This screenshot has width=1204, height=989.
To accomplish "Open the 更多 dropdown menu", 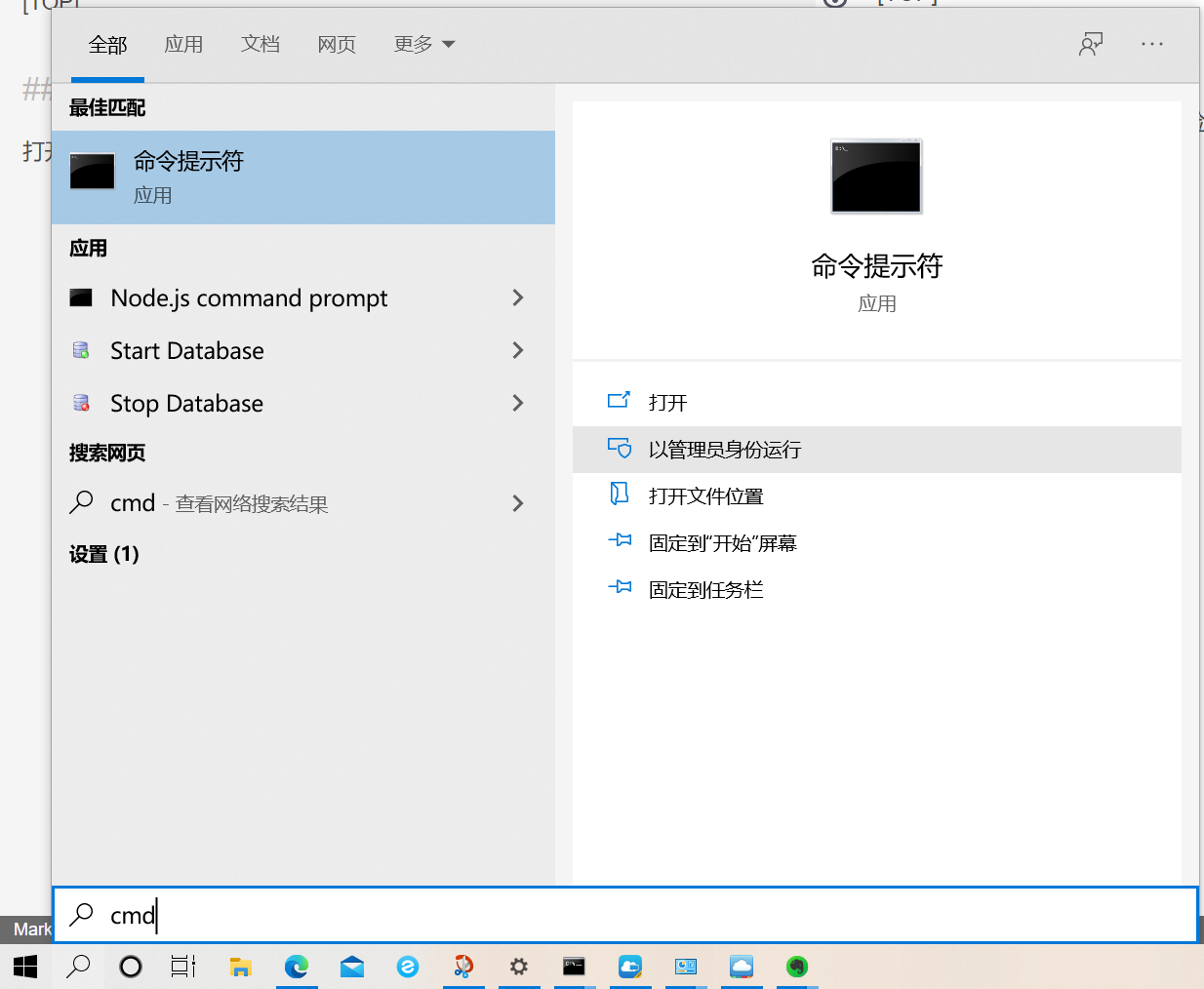I will point(424,45).
